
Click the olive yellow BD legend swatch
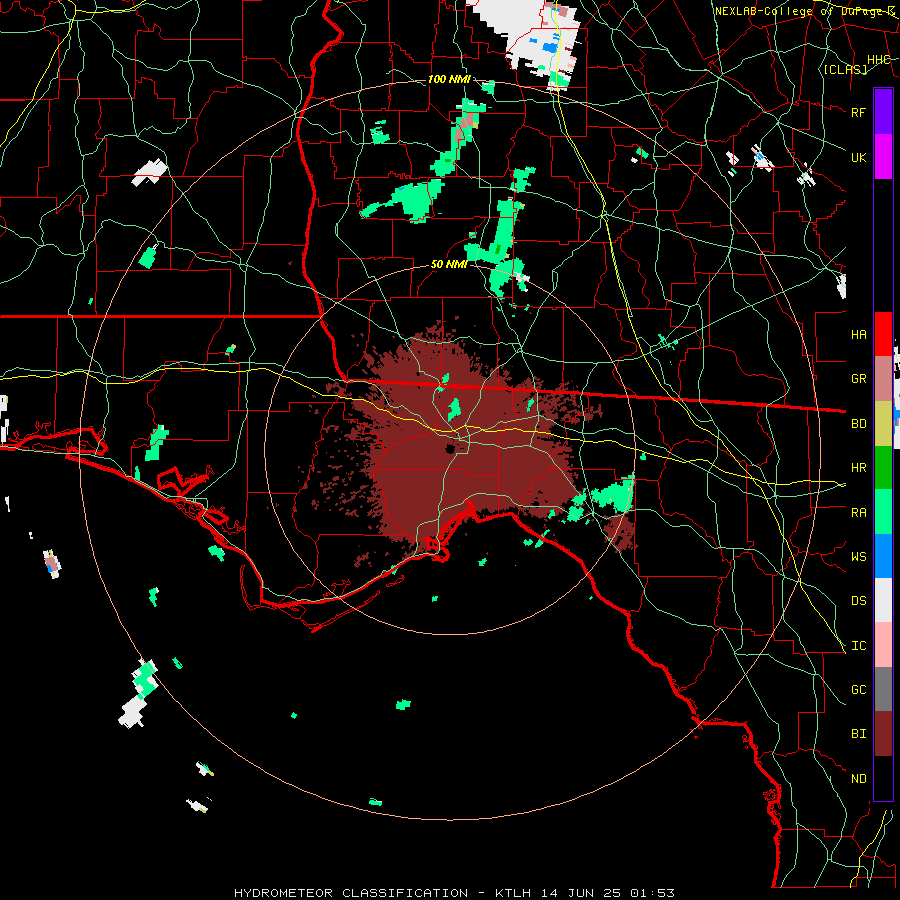tap(883, 423)
